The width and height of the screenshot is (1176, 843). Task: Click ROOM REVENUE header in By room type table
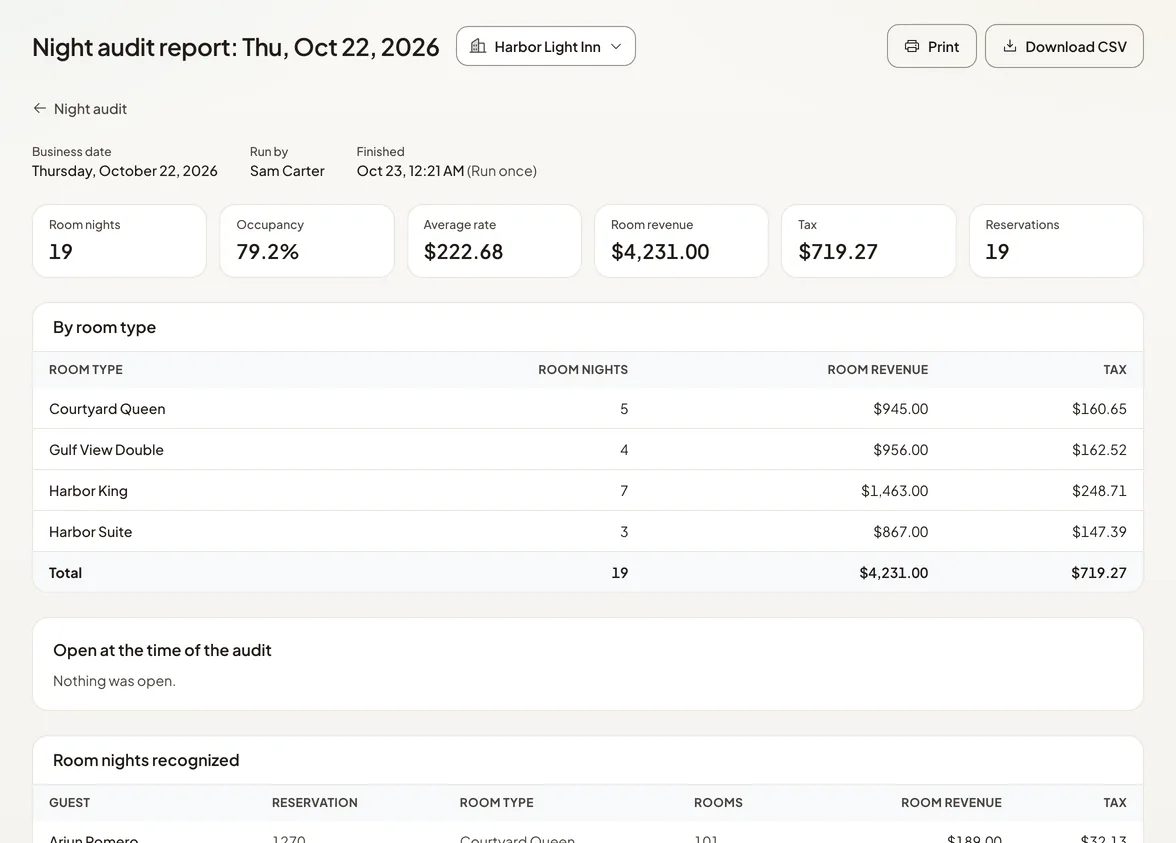click(878, 370)
